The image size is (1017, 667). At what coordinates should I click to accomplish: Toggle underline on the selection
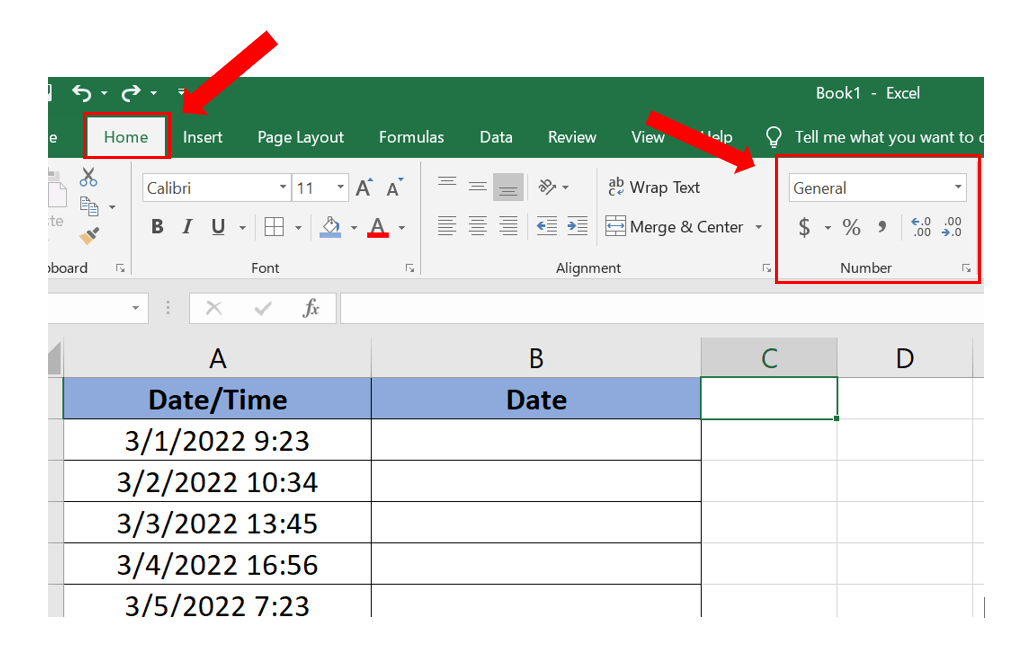pos(217,227)
